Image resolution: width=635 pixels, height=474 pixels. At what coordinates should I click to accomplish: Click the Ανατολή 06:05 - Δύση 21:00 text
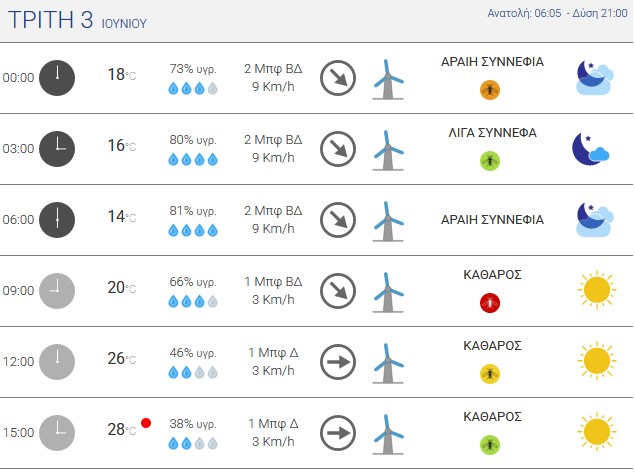point(557,13)
